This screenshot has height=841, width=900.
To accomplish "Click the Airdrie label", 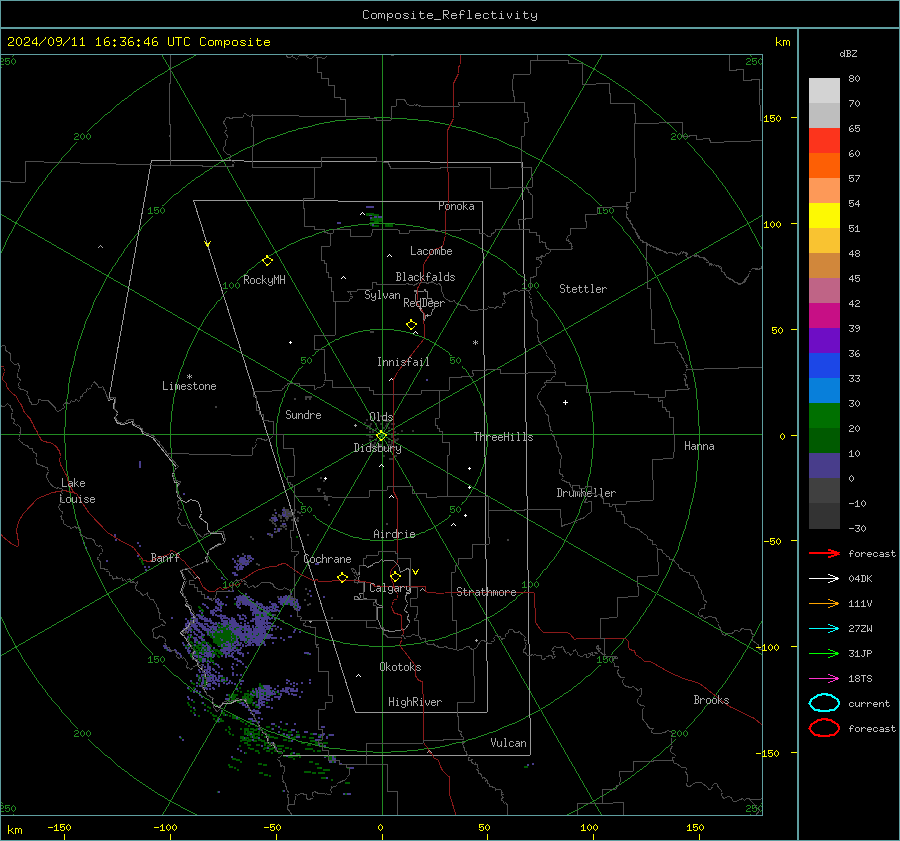I will tap(394, 534).
